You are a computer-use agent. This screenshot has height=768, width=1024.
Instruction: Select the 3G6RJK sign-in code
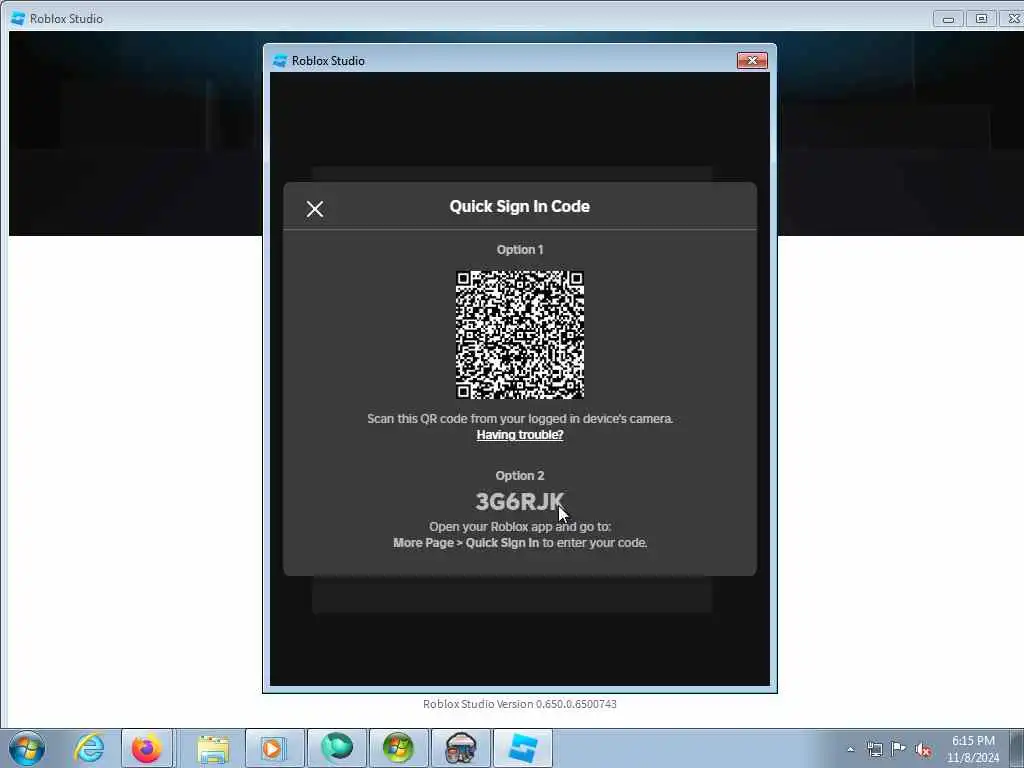(x=519, y=502)
